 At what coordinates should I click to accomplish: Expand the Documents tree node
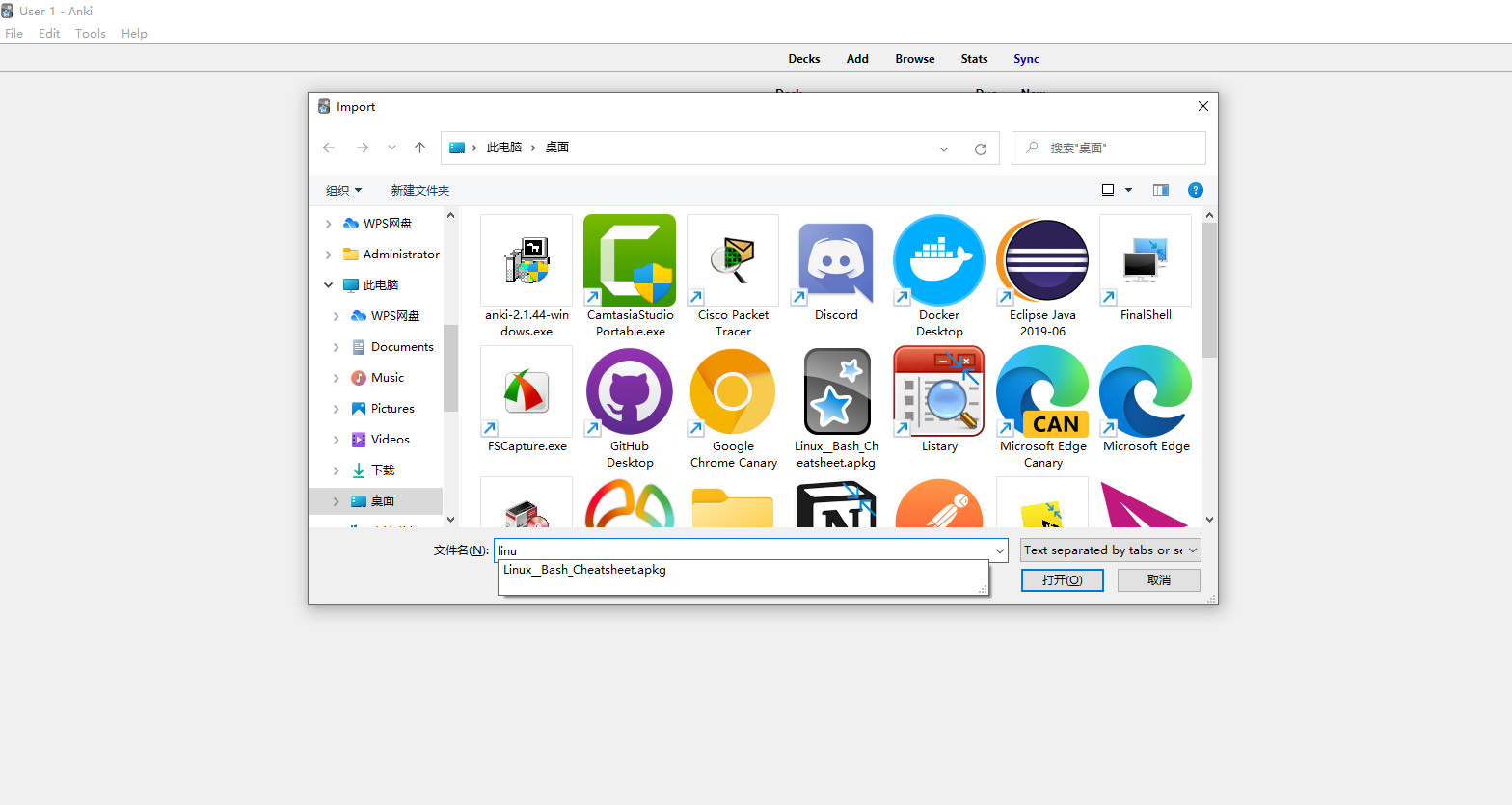pos(336,347)
